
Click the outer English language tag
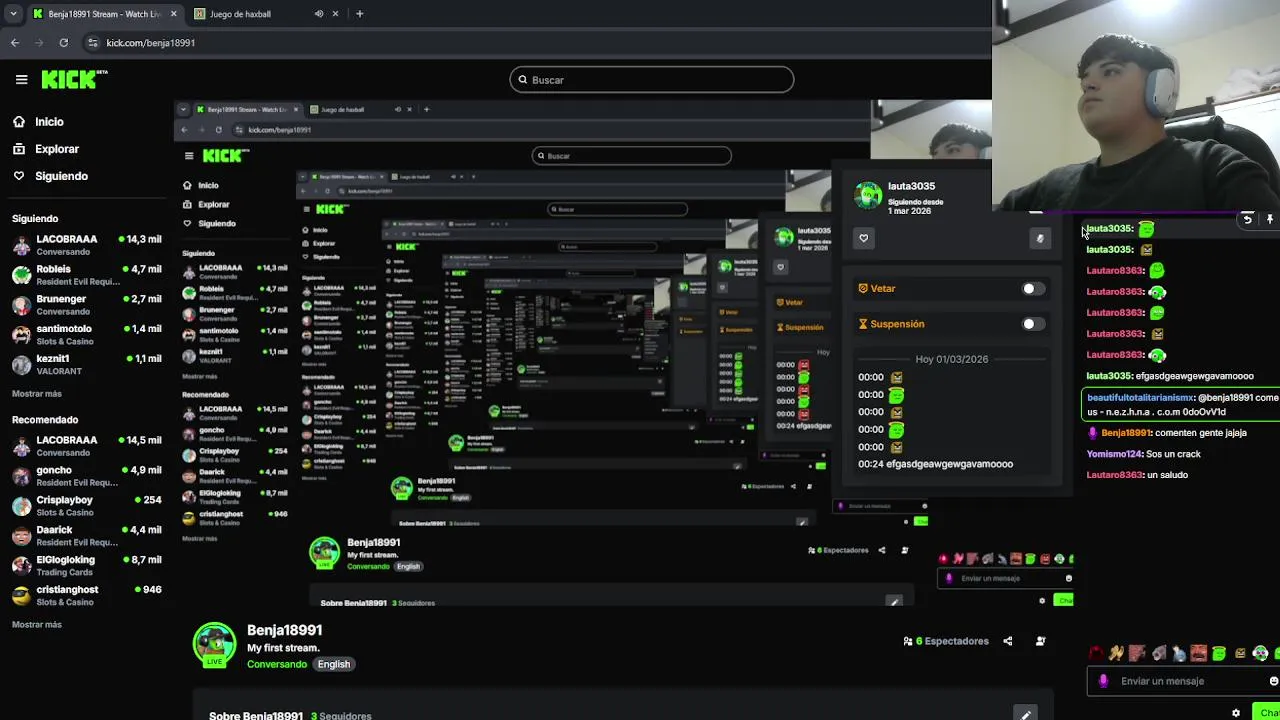click(334, 664)
